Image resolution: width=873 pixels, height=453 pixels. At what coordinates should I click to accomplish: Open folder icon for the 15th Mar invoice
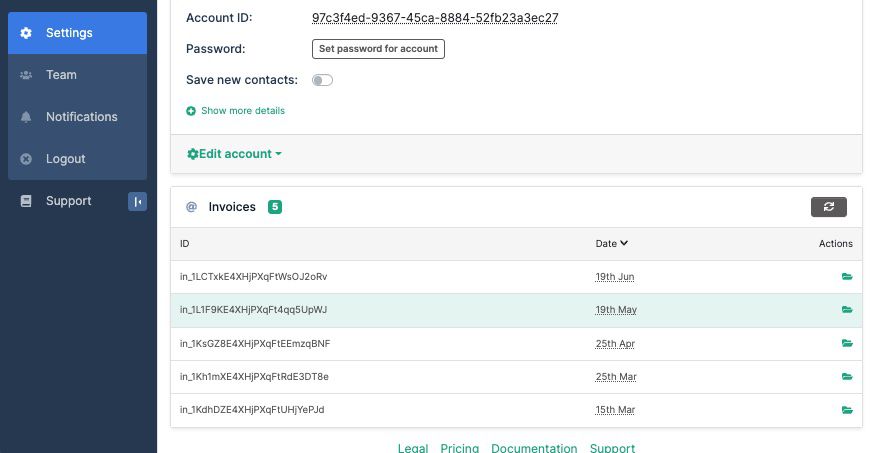coord(847,410)
